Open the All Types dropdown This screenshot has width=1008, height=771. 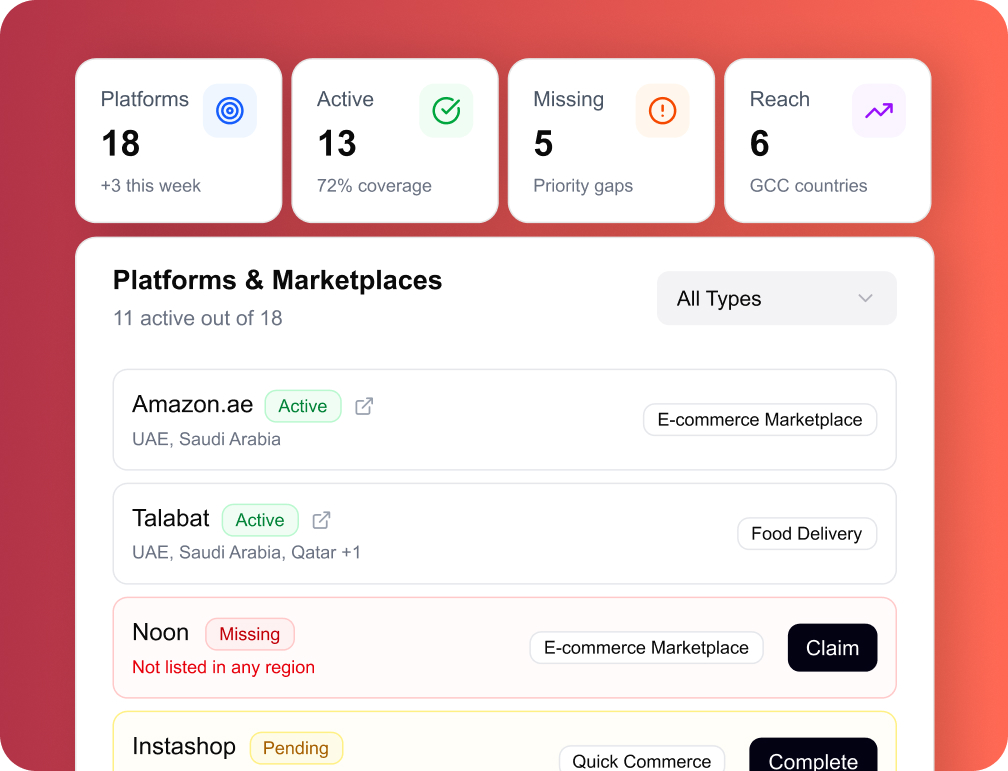tap(776, 298)
